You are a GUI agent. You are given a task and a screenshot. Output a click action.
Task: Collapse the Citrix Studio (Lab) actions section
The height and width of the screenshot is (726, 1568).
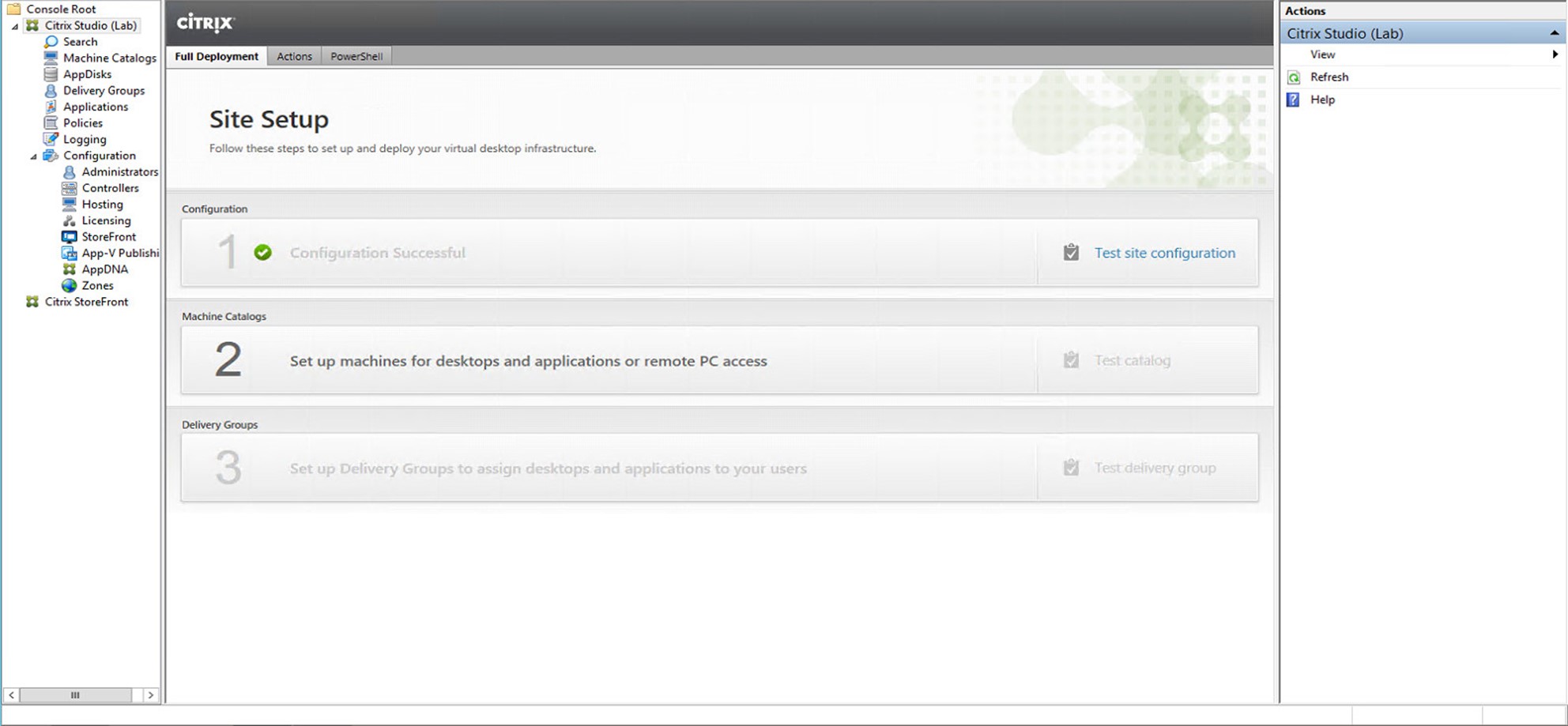coord(1554,33)
